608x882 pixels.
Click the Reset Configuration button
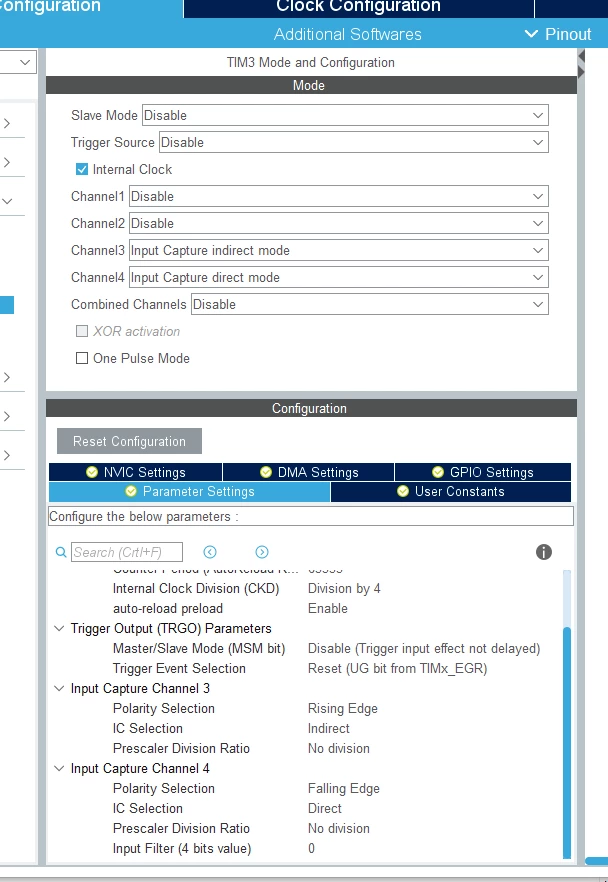click(x=129, y=441)
